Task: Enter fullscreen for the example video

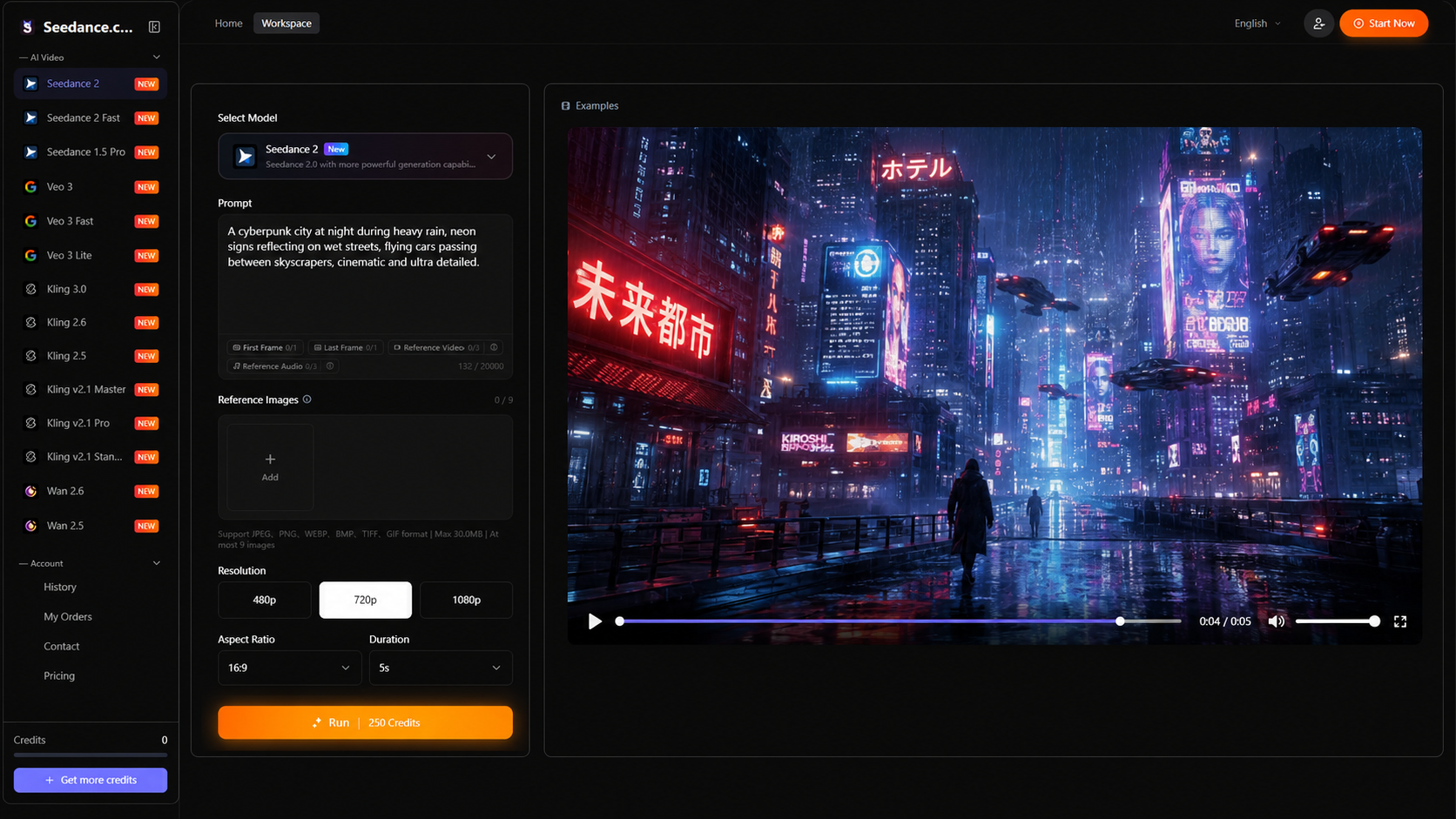Action: [x=1400, y=621]
